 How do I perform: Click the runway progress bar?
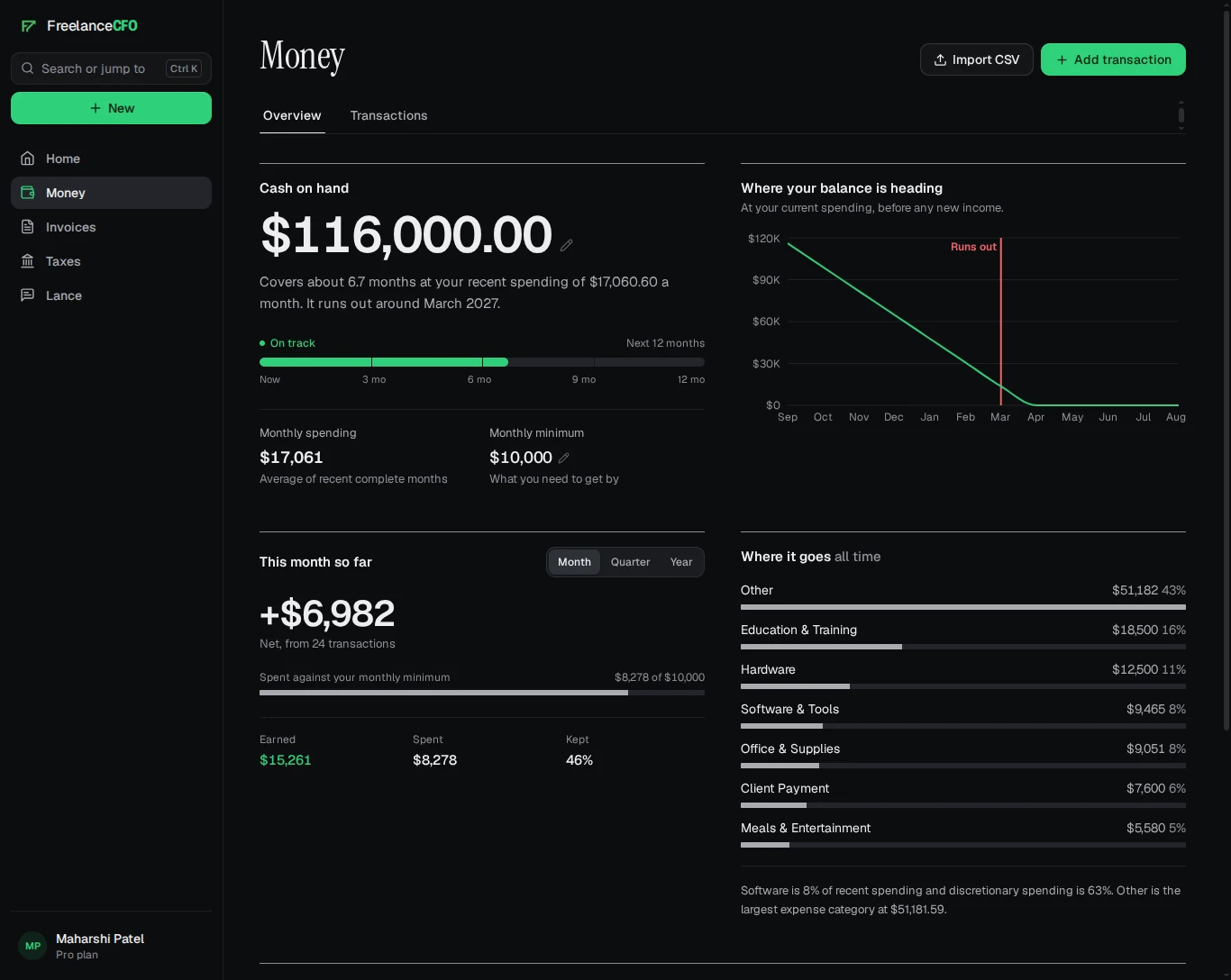(482, 362)
